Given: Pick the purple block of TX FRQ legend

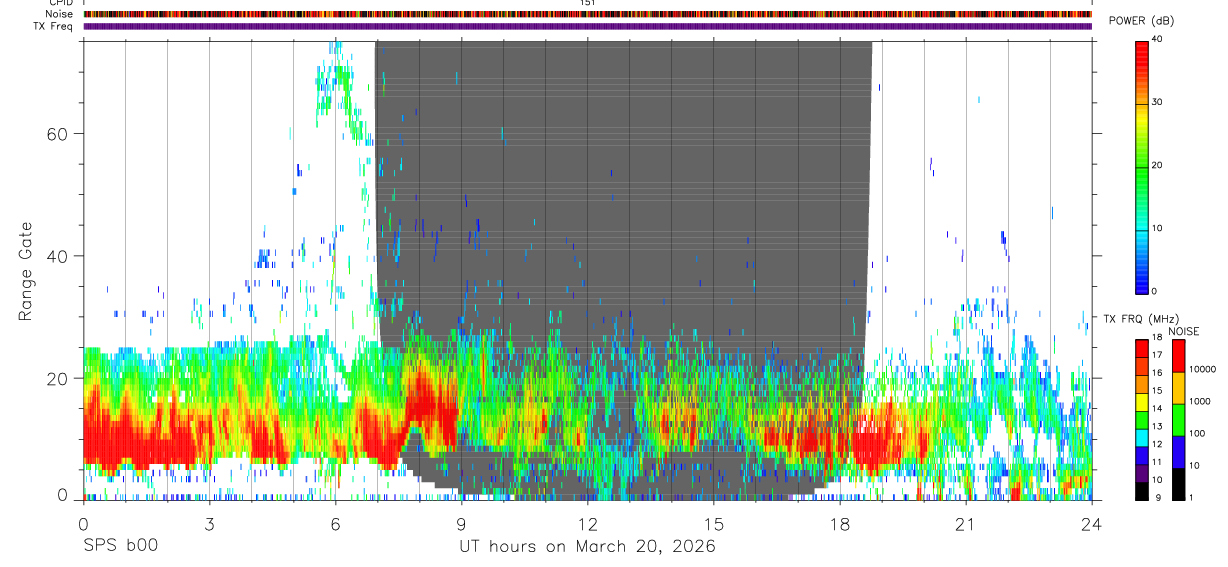Looking at the screenshot, I should [1142, 474].
